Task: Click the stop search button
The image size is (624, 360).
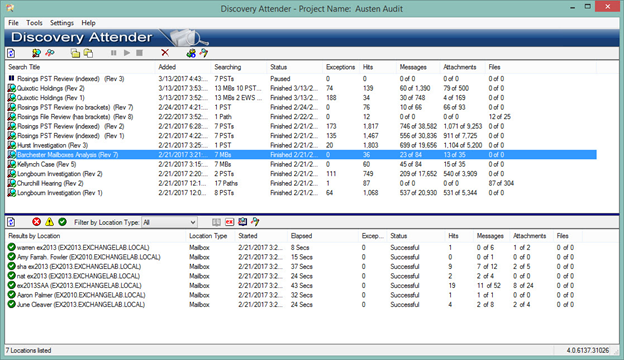Action: tap(139, 53)
